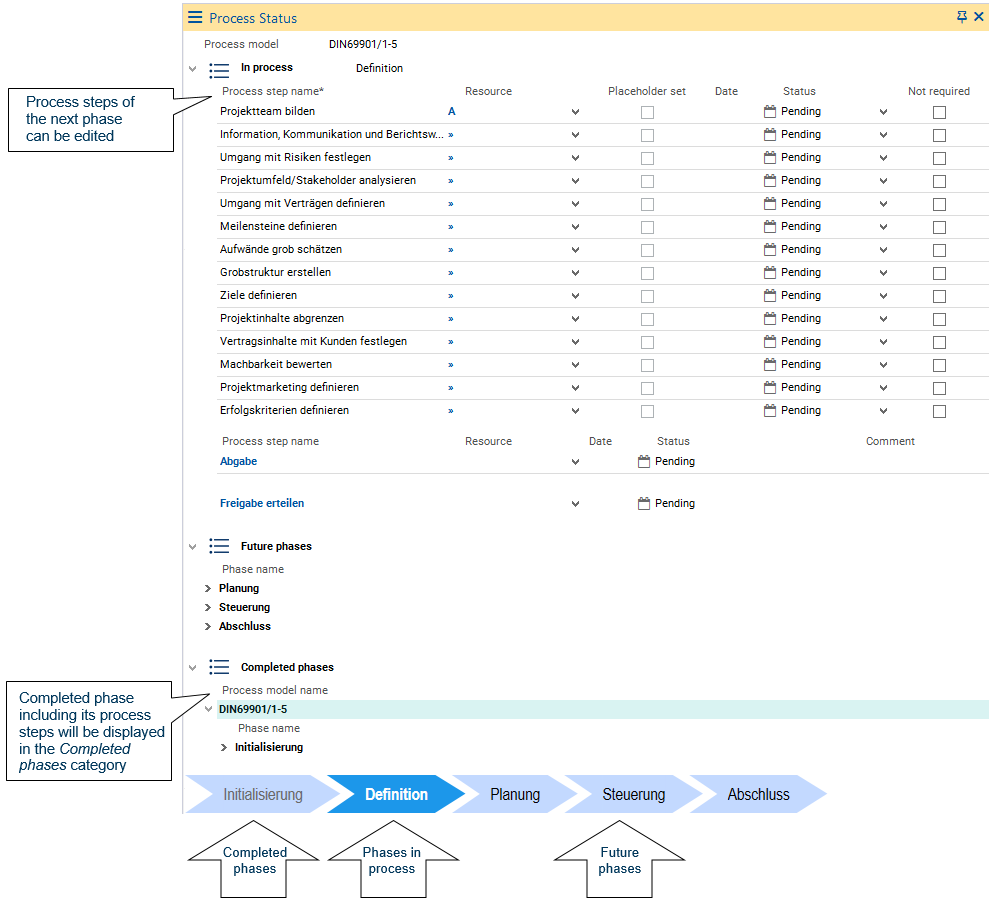
Task: Click the Pending status of Projektumfeld/Stakeholder analysieren
Action: coord(800,180)
